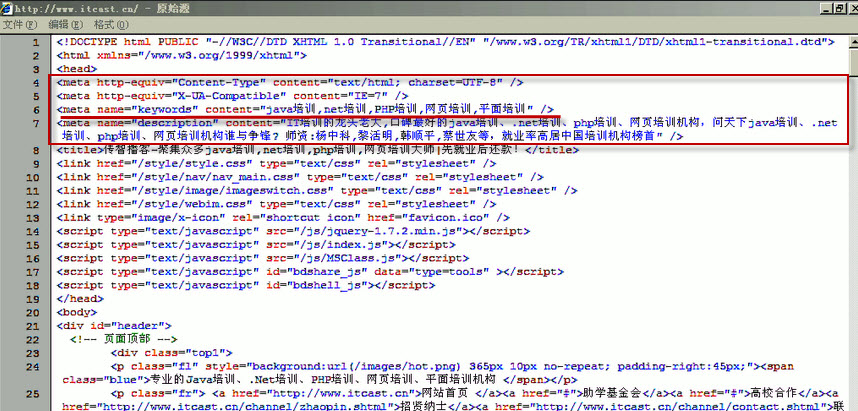
Task: Click the <html xmlns= line
Action: click(x=181, y=56)
